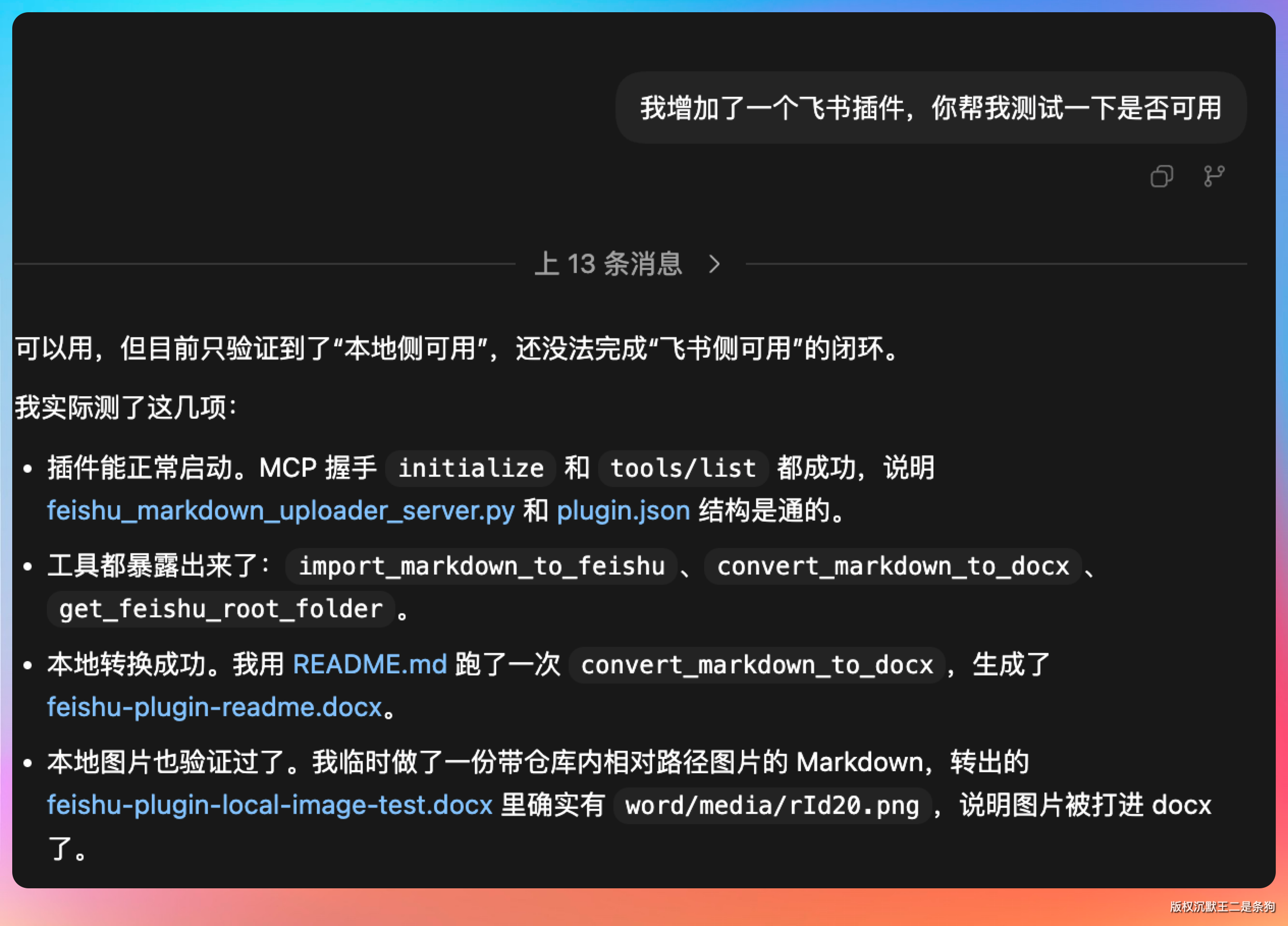This screenshot has width=1288, height=926.
Task: Click the tools/list inline code chip
Action: 683,469
